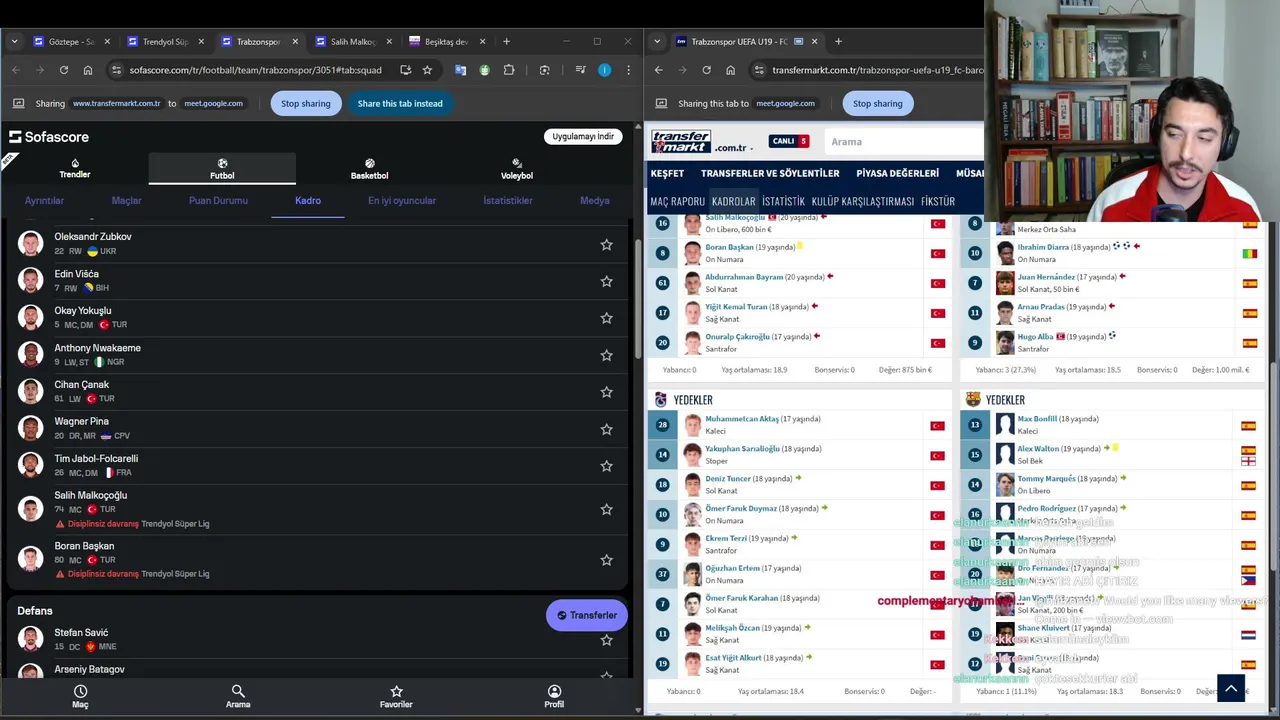The width and height of the screenshot is (1280, 720).
Task: Open a new tab in Sofascore window
Action: pos(506,42)
